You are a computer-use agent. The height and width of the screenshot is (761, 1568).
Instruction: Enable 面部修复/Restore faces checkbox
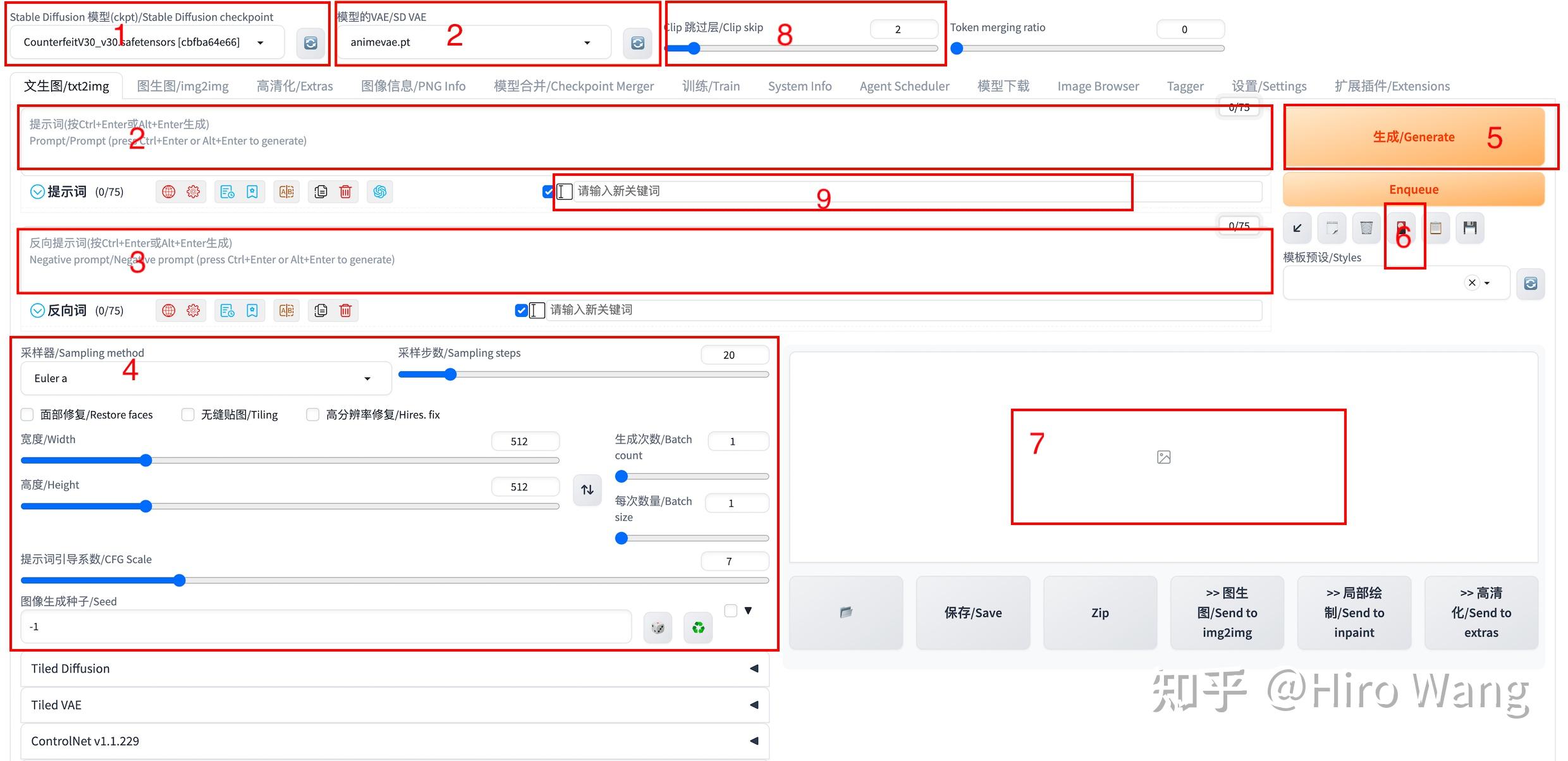point(27,414)
